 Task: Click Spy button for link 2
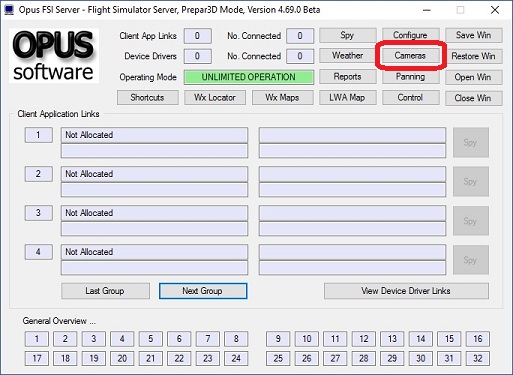click(471, 182)
